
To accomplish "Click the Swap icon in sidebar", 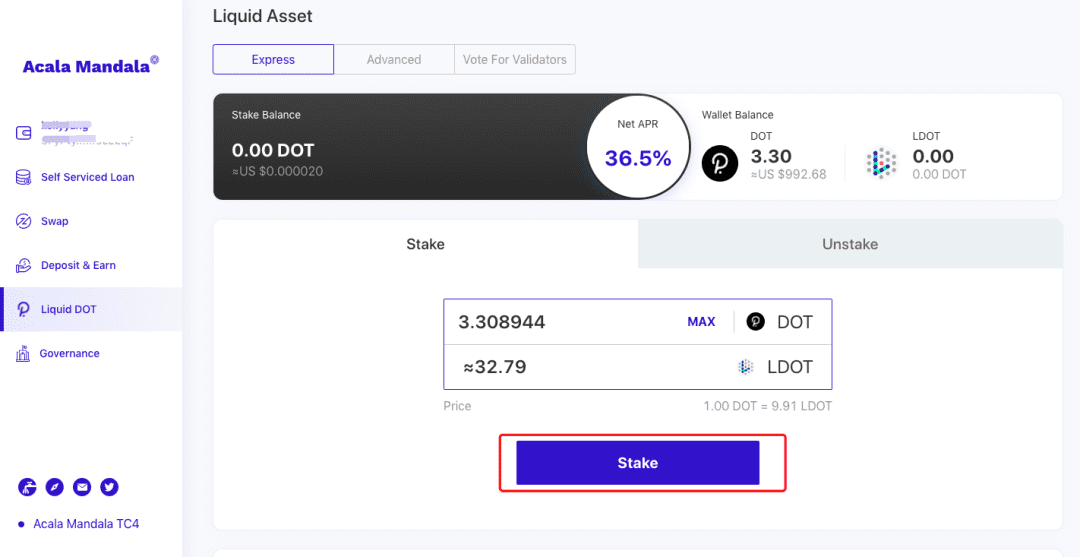I will 23,221.
